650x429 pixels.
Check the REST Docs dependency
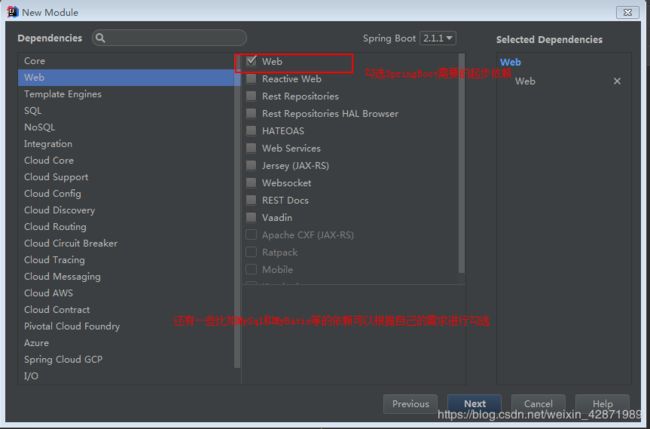click(x=251, y=200)
